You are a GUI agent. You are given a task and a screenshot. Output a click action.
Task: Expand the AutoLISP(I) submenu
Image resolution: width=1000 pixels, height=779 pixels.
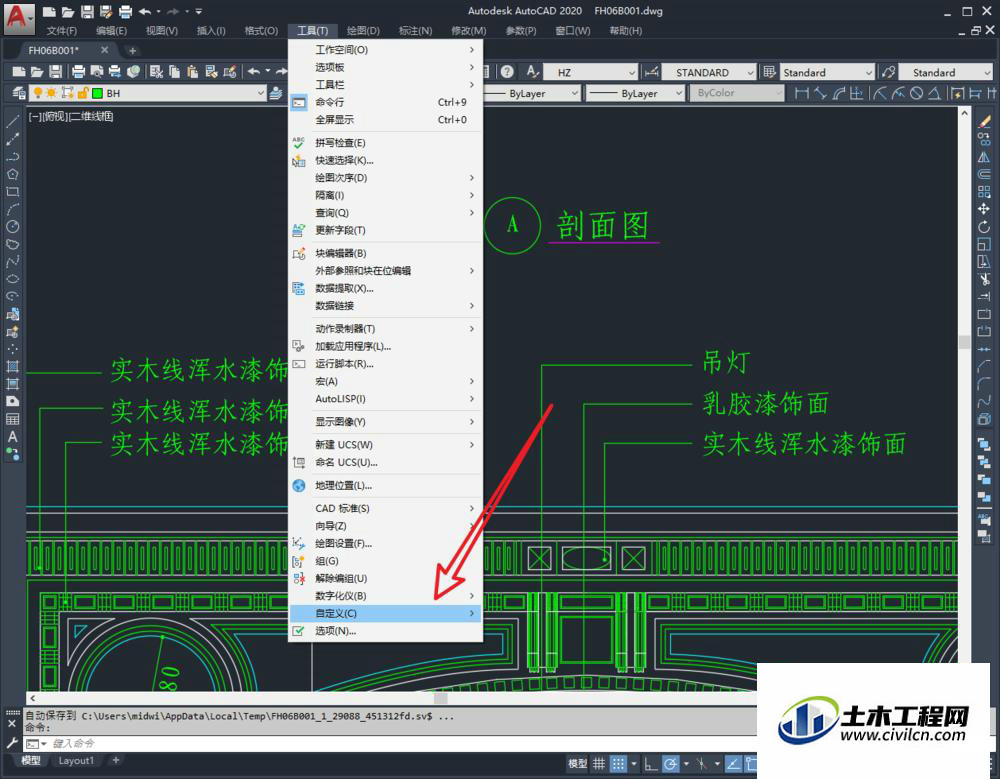coord(386,399)
